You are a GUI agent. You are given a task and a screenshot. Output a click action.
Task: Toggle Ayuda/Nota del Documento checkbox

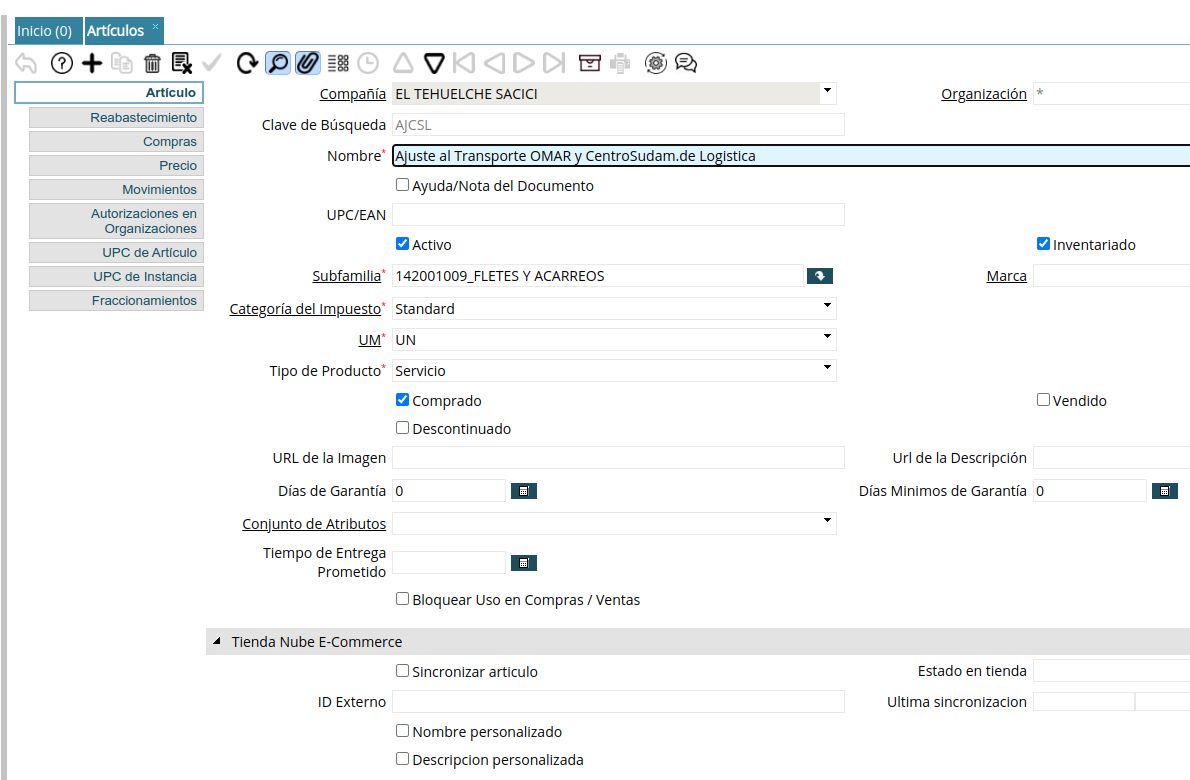click(402, 184)
